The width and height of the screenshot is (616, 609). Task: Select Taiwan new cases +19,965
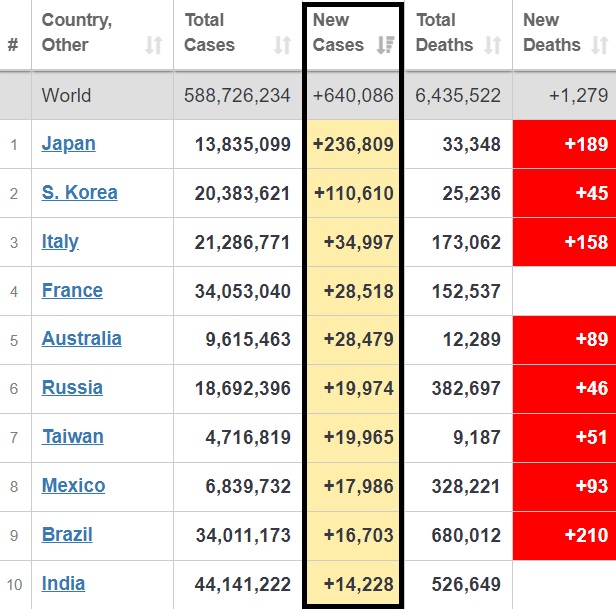[359, 437]
